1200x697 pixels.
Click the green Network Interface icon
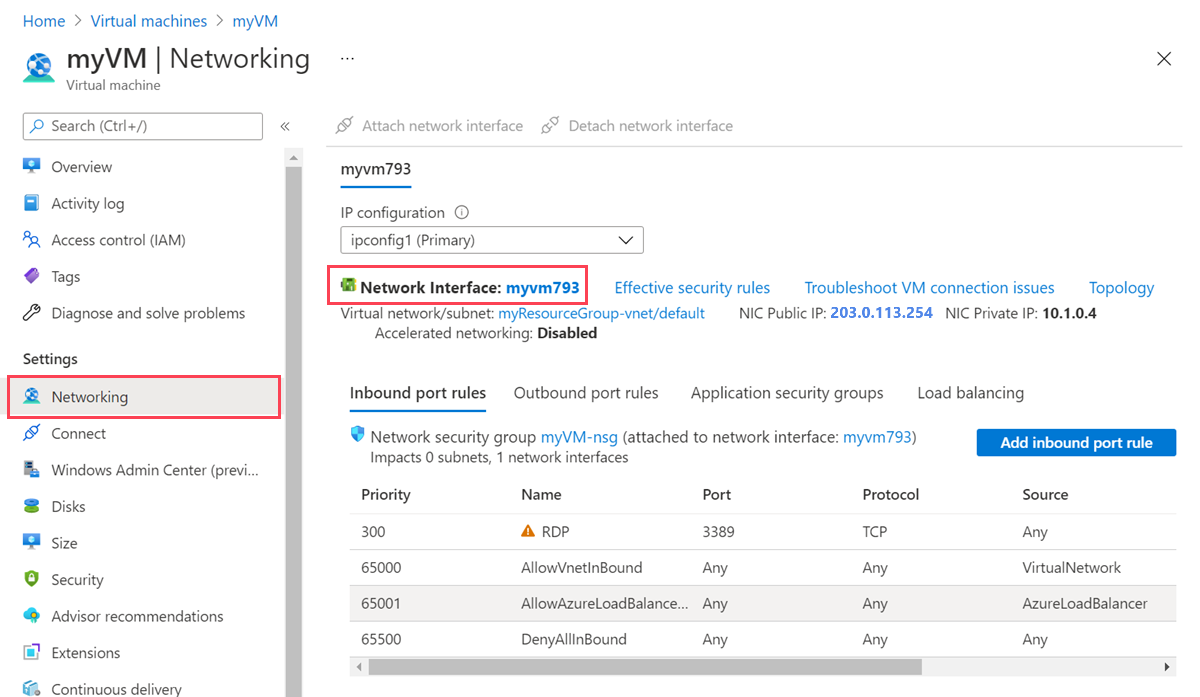point(348,286)
